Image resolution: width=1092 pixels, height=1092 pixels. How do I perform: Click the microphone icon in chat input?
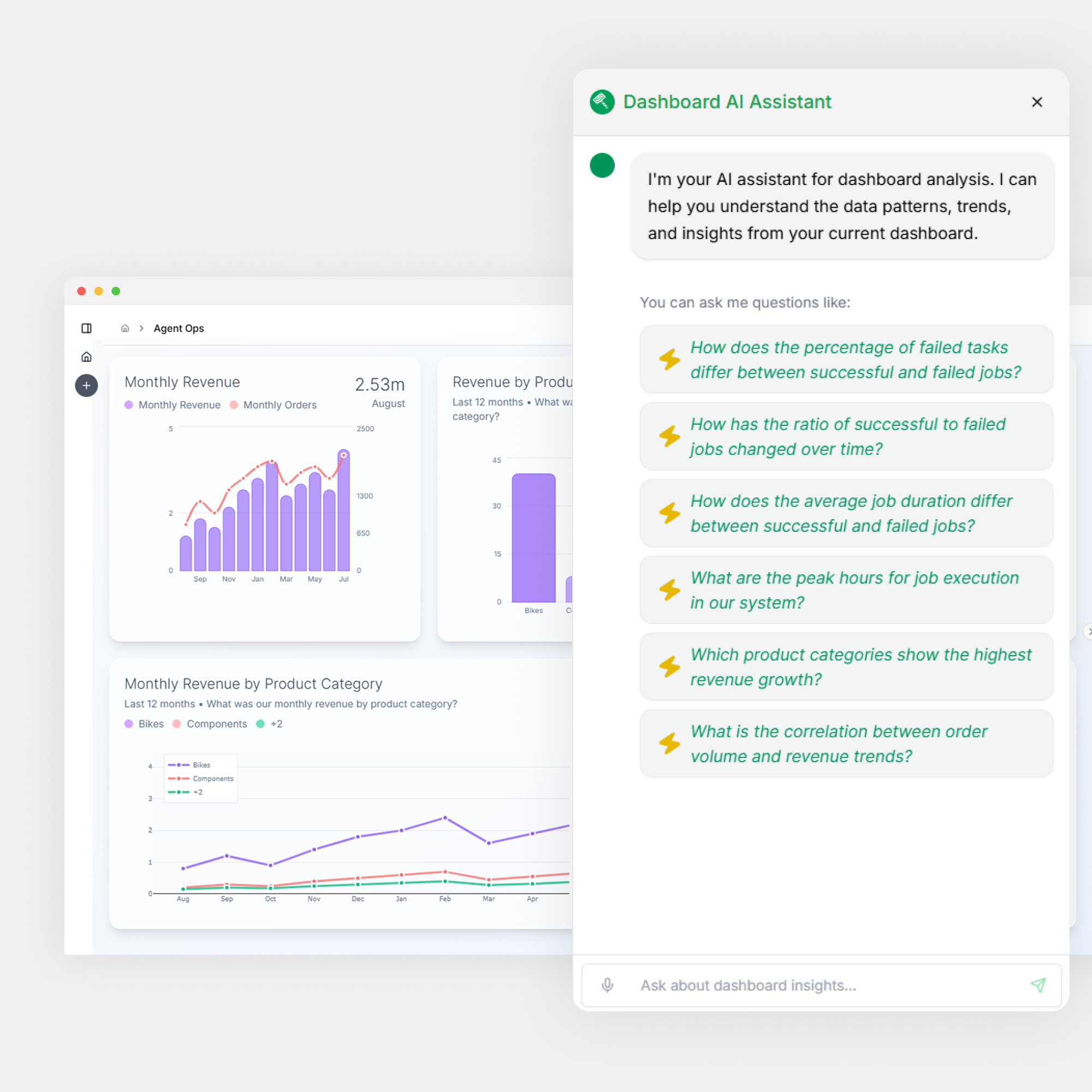click(x=607, y=985)
